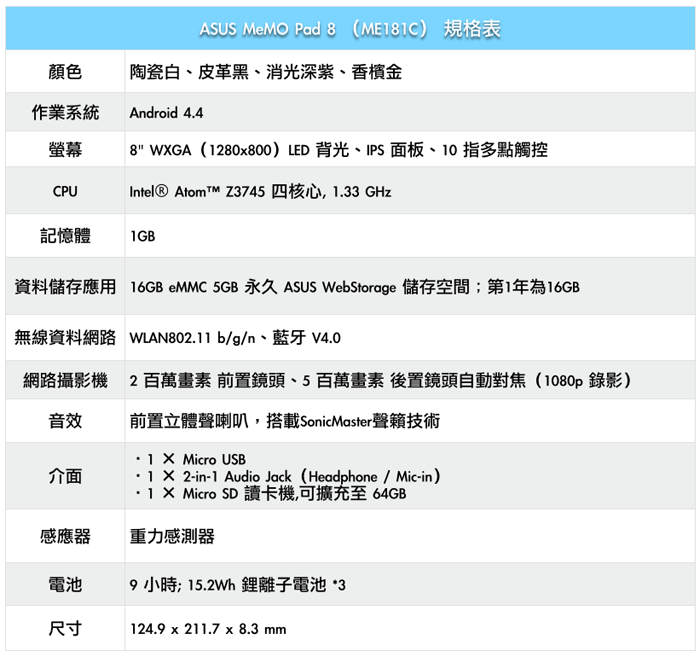The image size is (700, 657).
Task: Select the 音效 row label
Action: pyautogui.click(x=65, y=421)
